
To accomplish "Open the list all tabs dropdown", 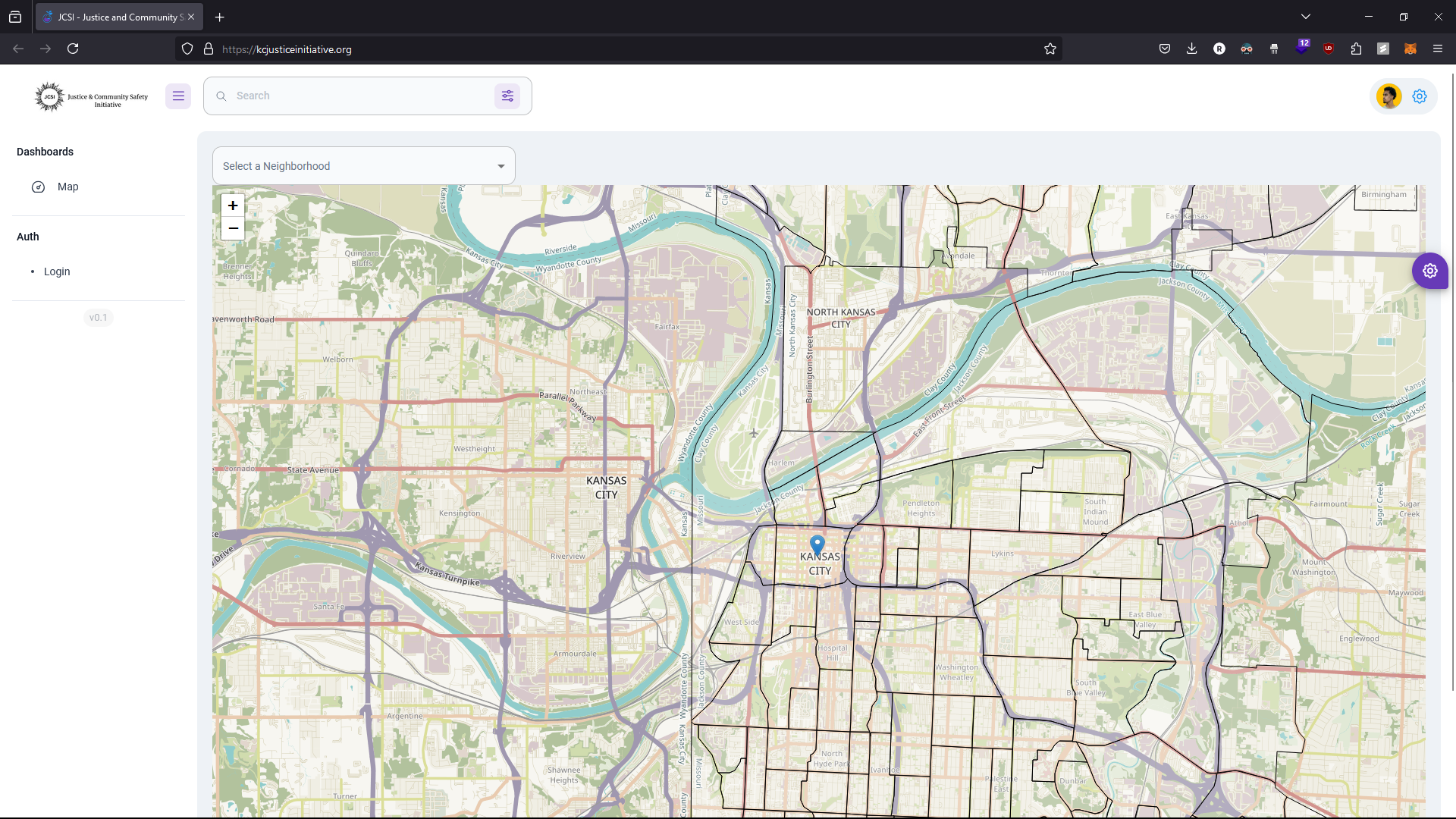I will coord(1306,17).
